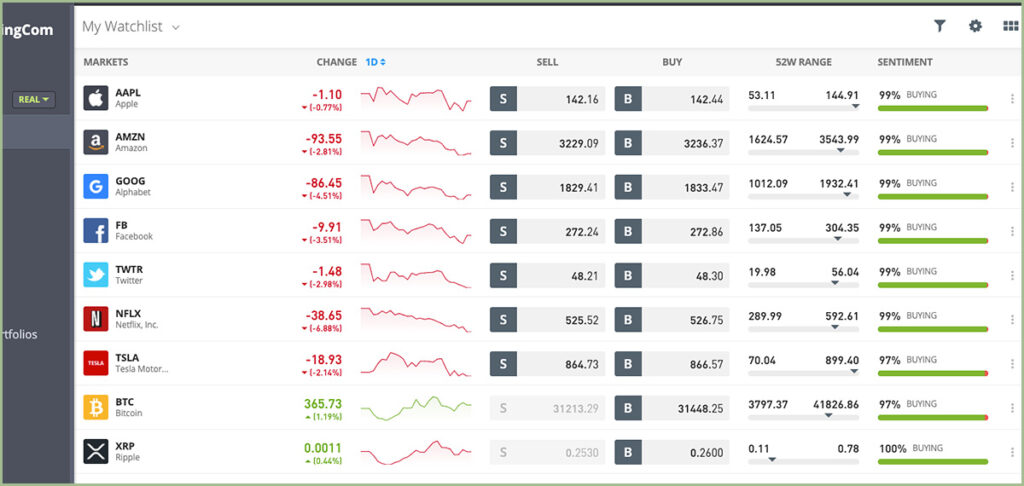Sell TWTR at 48.21
This screenshot has width=1024, height=486.
(547, 276)
